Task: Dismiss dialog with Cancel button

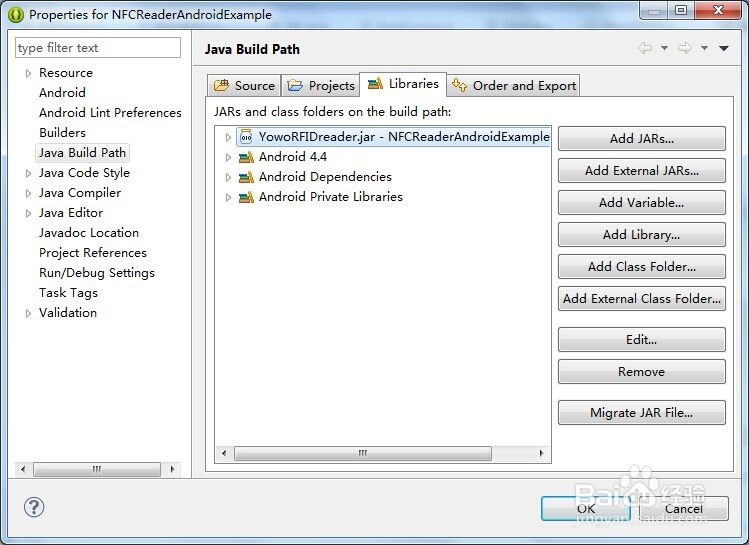Action: coord(684,509)
